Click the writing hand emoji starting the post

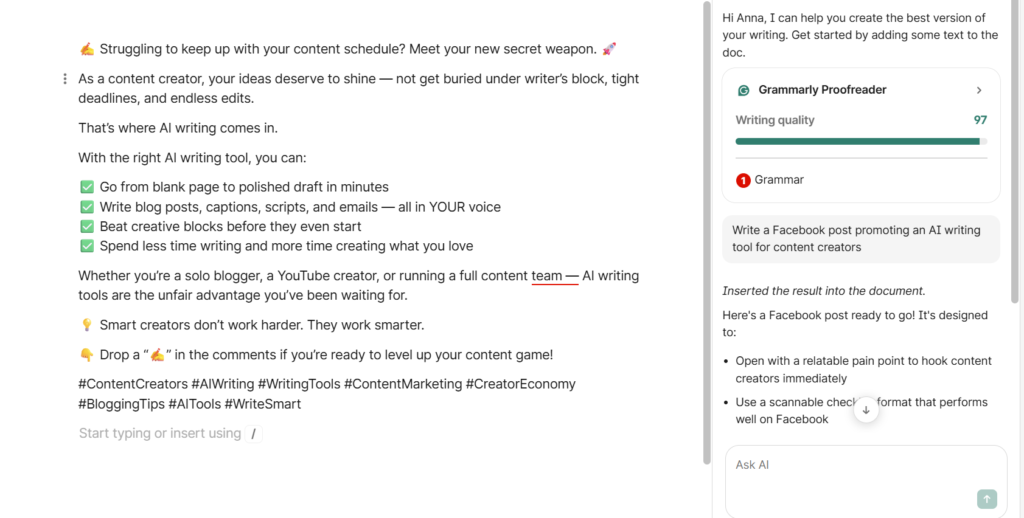click(x=87, y=49)
